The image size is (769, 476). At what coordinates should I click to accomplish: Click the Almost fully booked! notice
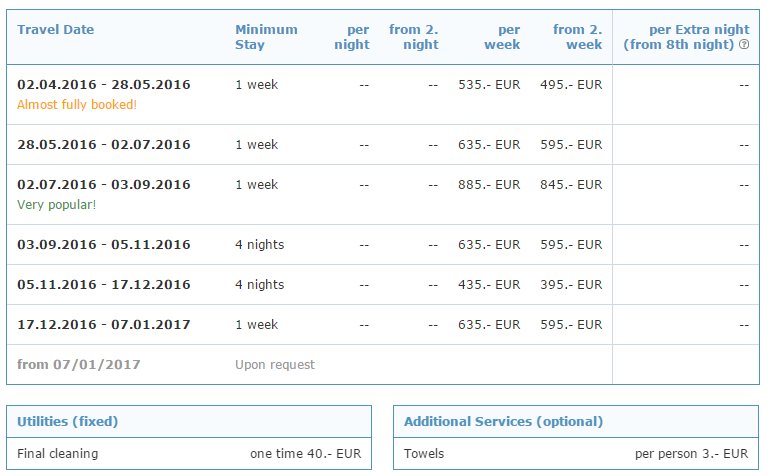pos(77,104)
